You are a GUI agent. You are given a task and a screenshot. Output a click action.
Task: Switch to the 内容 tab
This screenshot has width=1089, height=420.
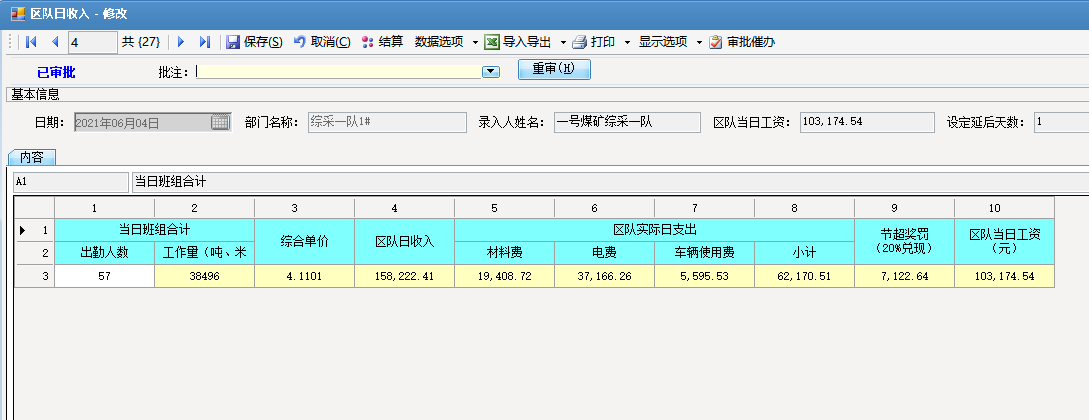click(32, 158)
